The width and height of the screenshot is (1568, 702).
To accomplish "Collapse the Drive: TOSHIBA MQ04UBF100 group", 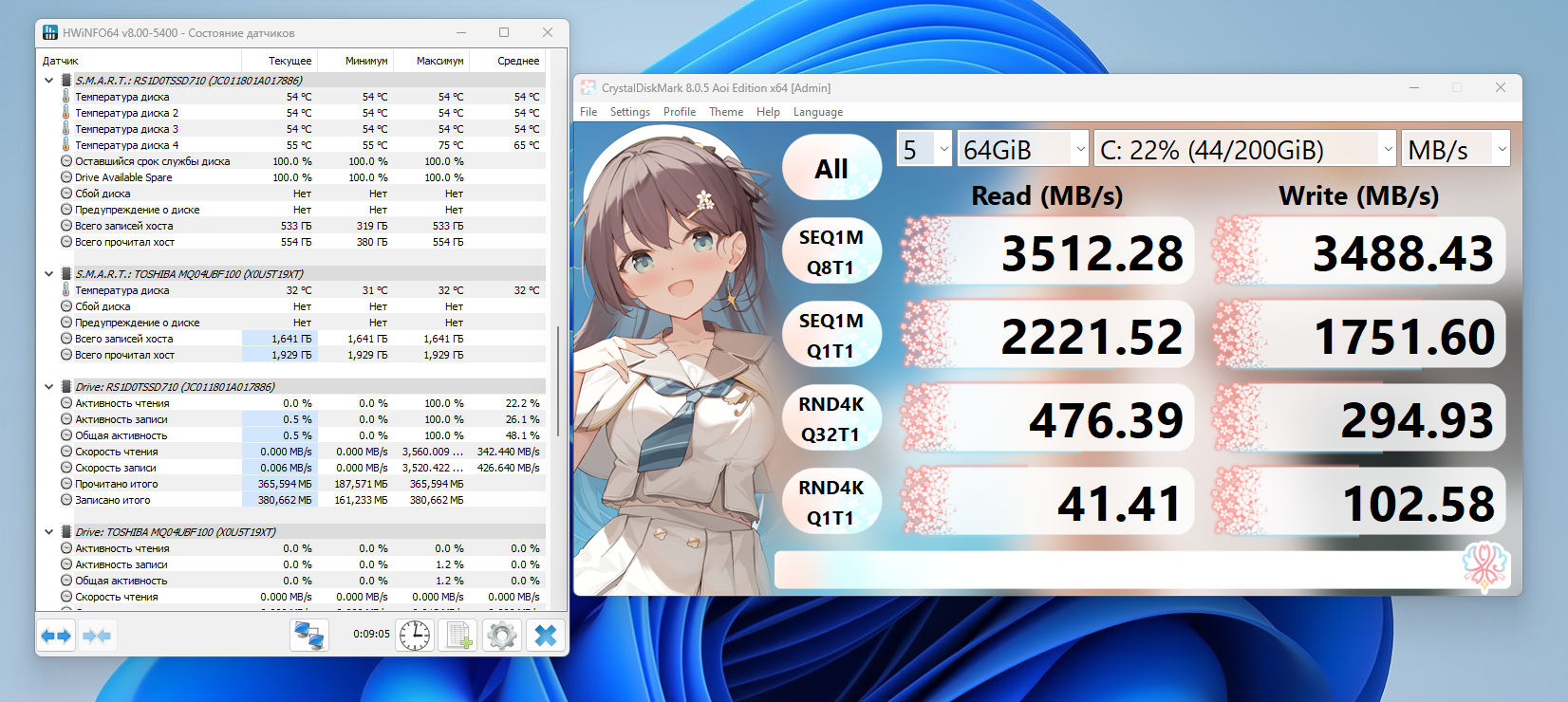I will click(48, 532).
